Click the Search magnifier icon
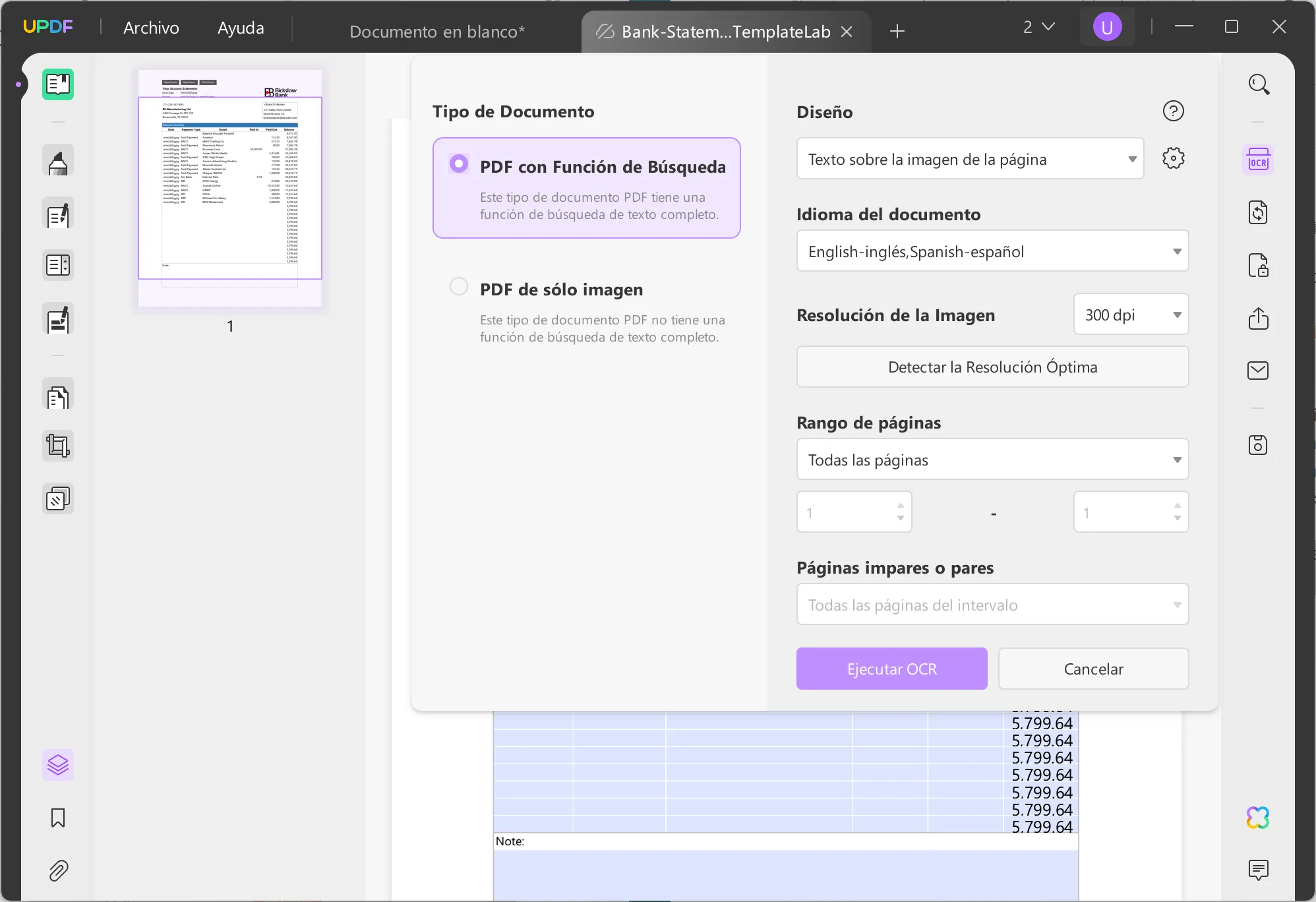1316x902 pixels. click(x=1259, y=84)
